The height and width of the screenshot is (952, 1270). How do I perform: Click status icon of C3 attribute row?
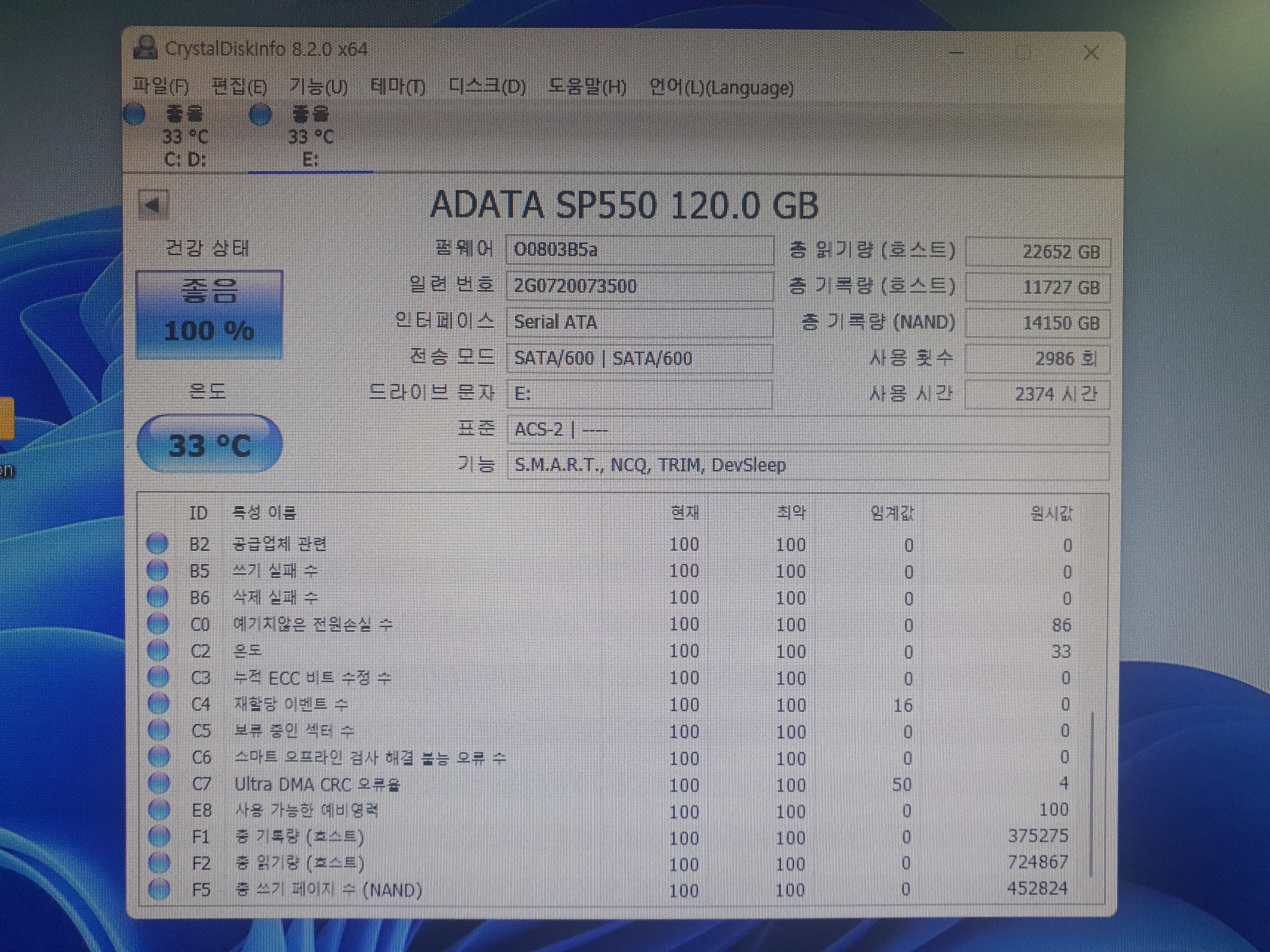pyautogui.click(x=158, y=677)
